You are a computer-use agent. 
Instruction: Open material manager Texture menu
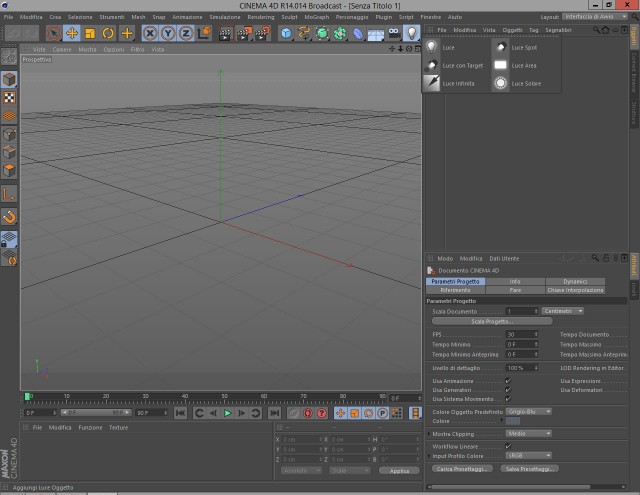pyautogui.click(x=118, y=427)
